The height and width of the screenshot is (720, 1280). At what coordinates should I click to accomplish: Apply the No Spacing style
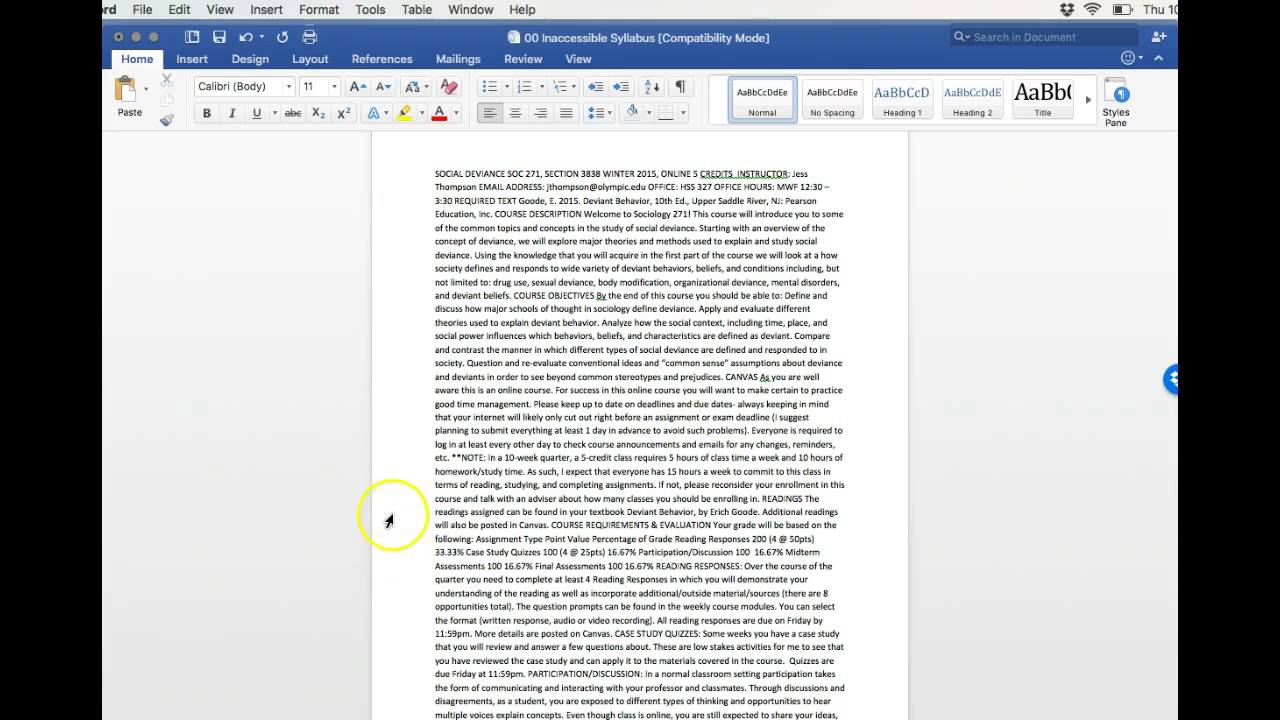(832, 100)
